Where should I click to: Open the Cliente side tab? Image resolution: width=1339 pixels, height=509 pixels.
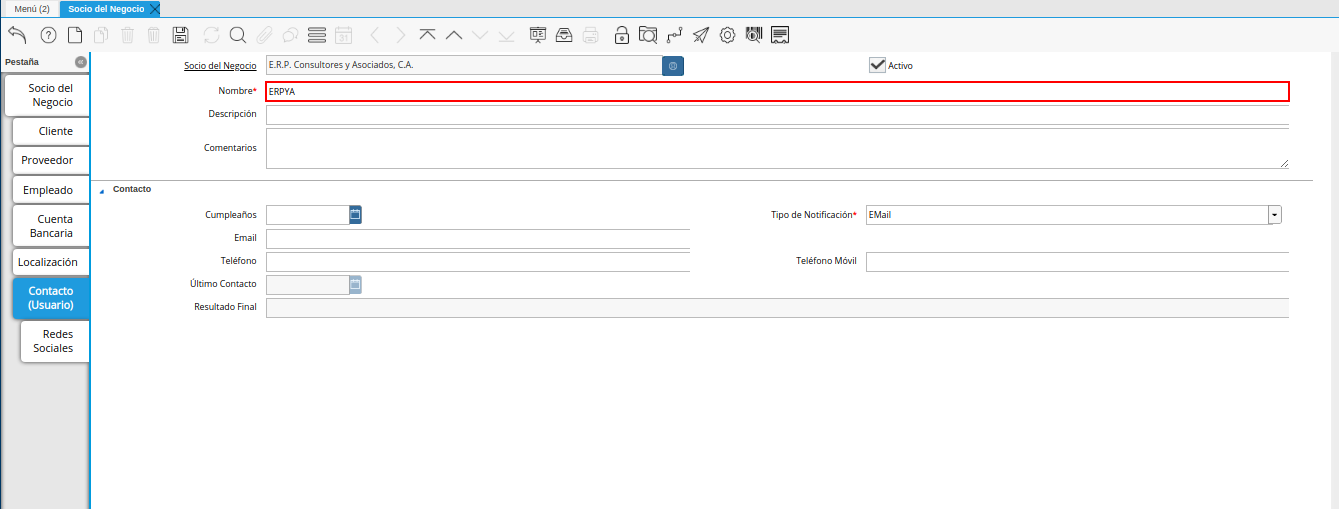tap(51, 131)
